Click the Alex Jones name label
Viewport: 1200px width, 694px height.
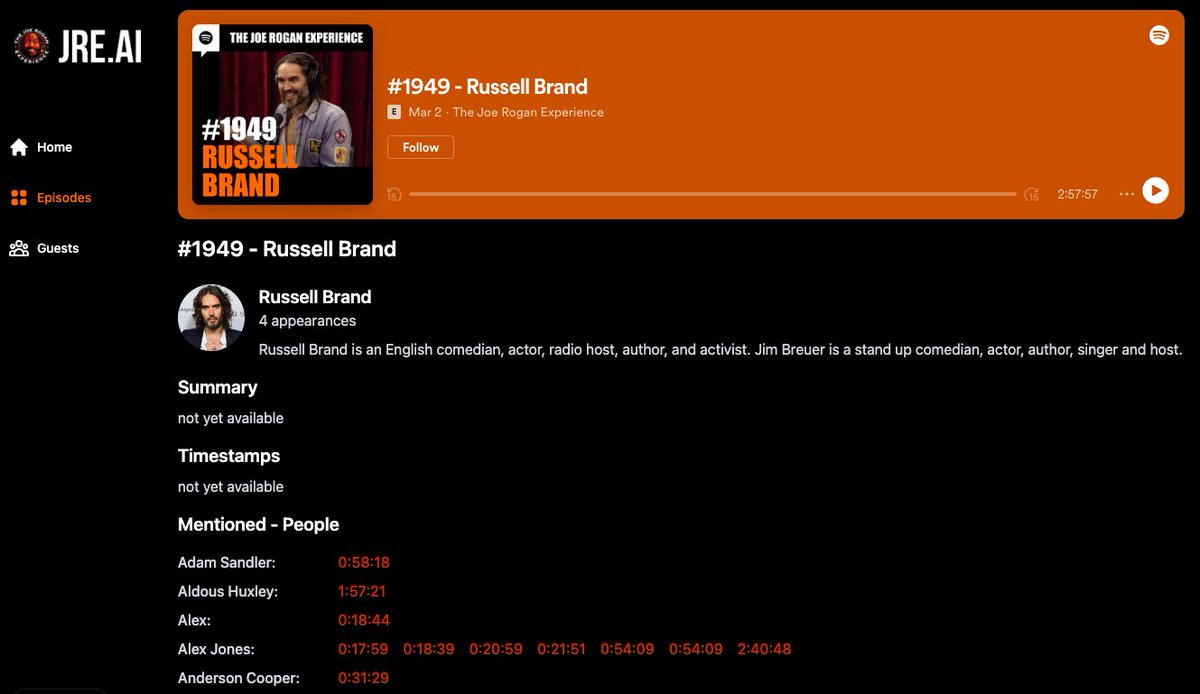click(216, 649)
